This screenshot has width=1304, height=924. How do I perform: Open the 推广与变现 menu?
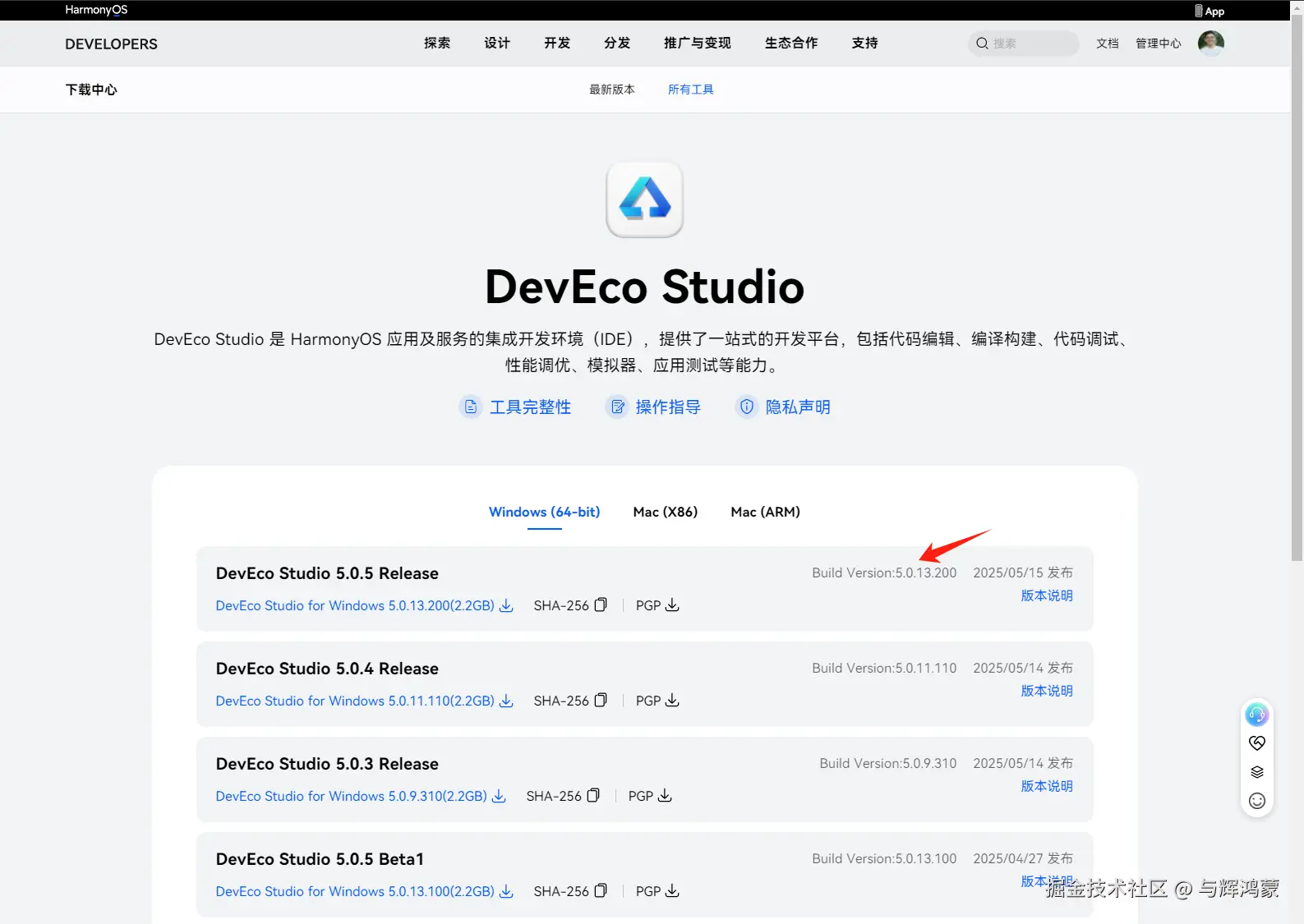pos(698,44)
